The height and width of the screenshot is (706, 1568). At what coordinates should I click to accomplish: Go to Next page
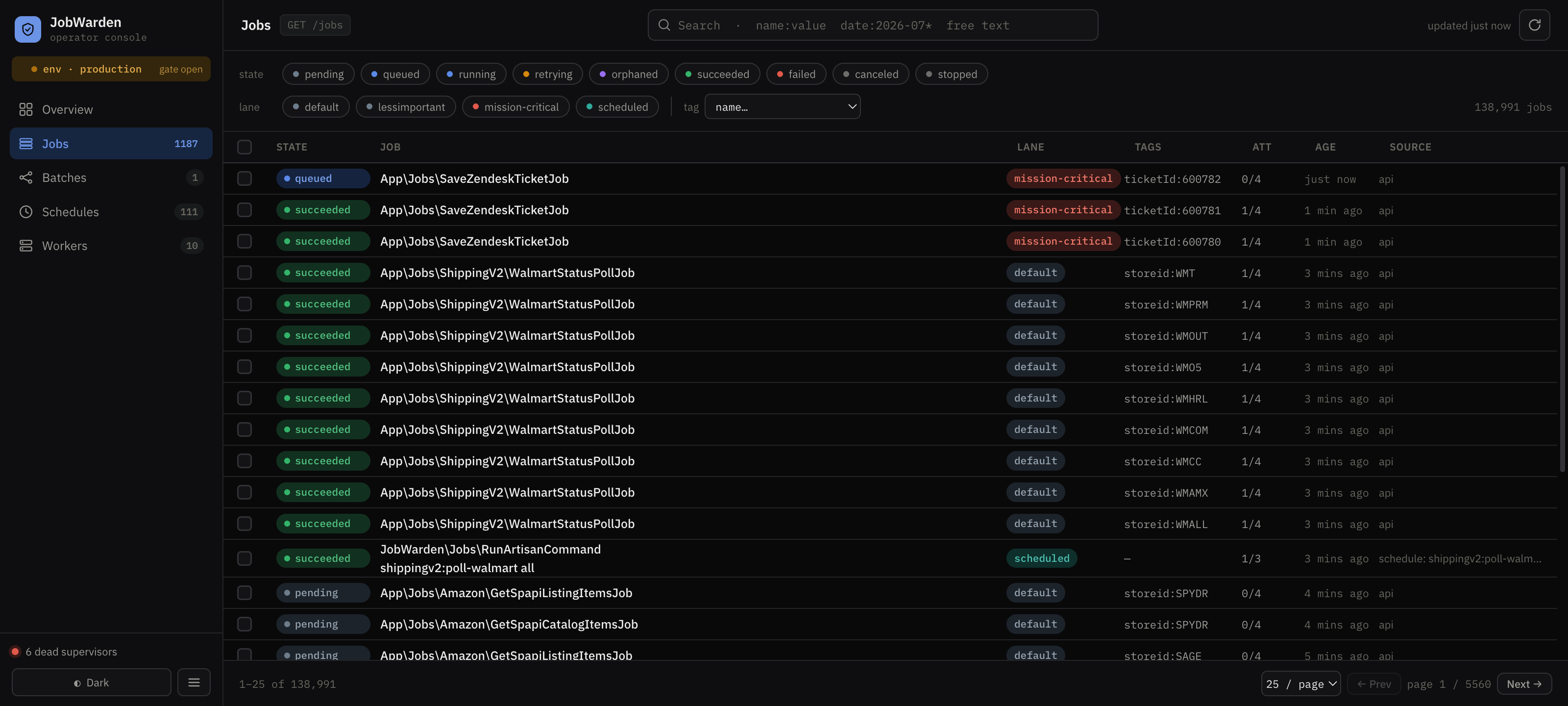coord(1524,683)
